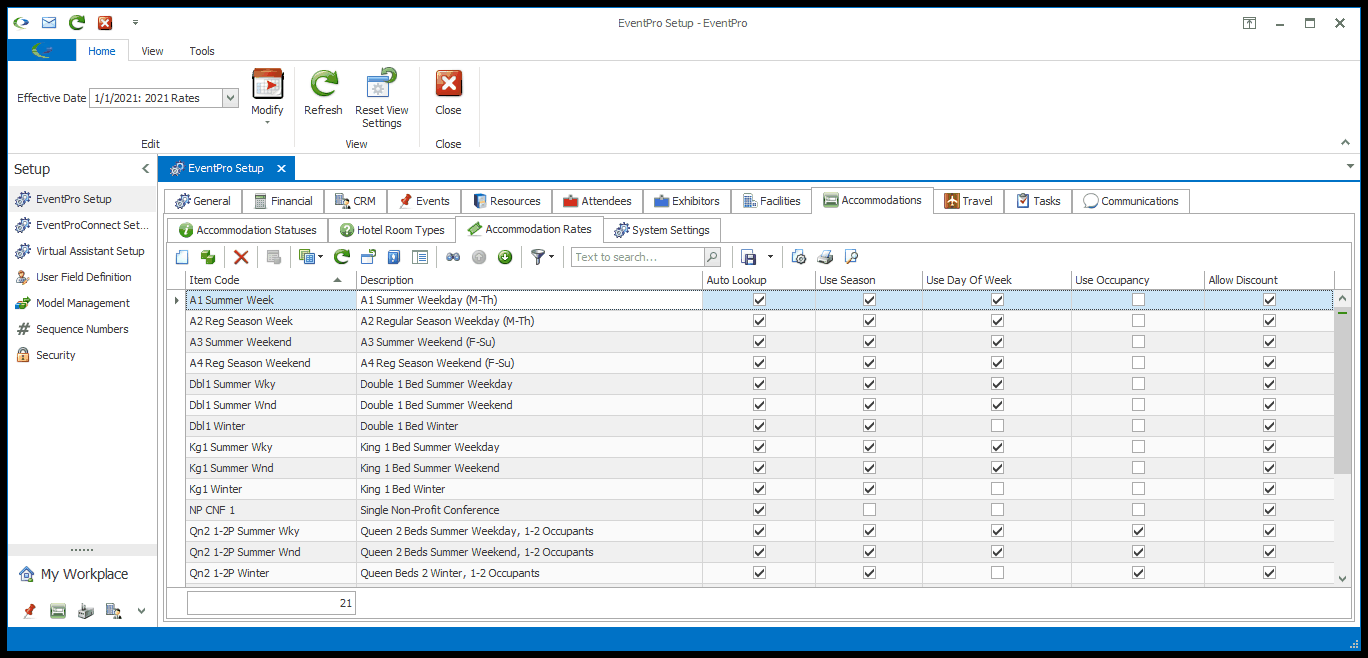The width and height of the screenshot is (1368, 658).
Task: Expand bottom navigation overflow chevron
Action: coord(141,611)
